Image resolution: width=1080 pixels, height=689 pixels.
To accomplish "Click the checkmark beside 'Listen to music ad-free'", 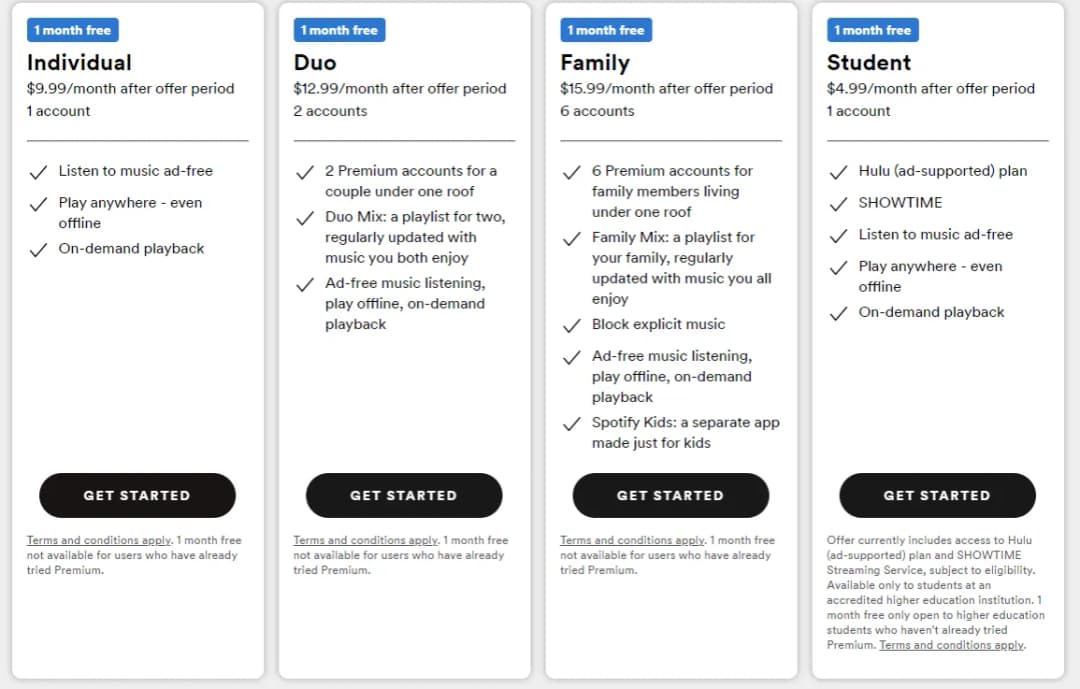I will [x=38, y=171].
